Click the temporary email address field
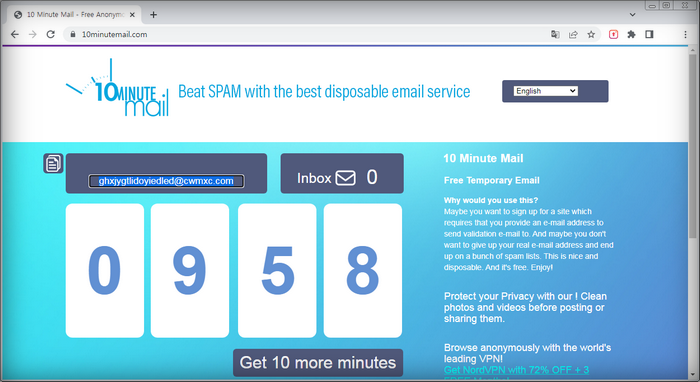The height and width of the screenshot is (382, 700). click(x=166, y=181)
